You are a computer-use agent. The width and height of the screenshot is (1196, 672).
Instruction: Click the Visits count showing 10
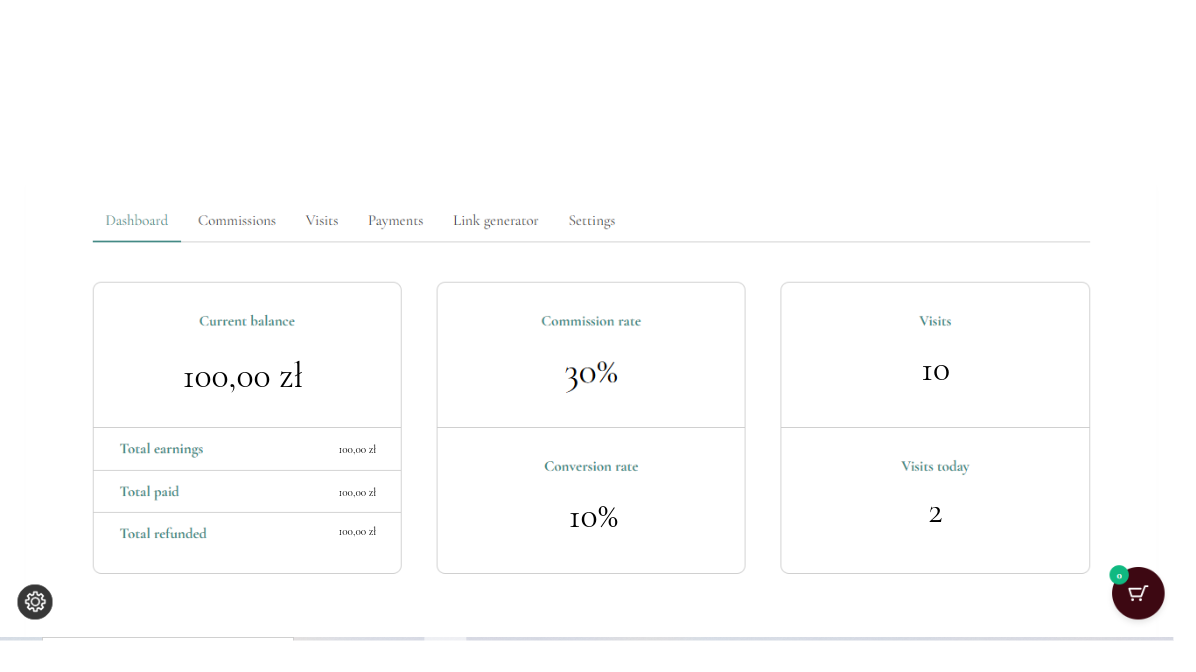[x=935, y=371]
